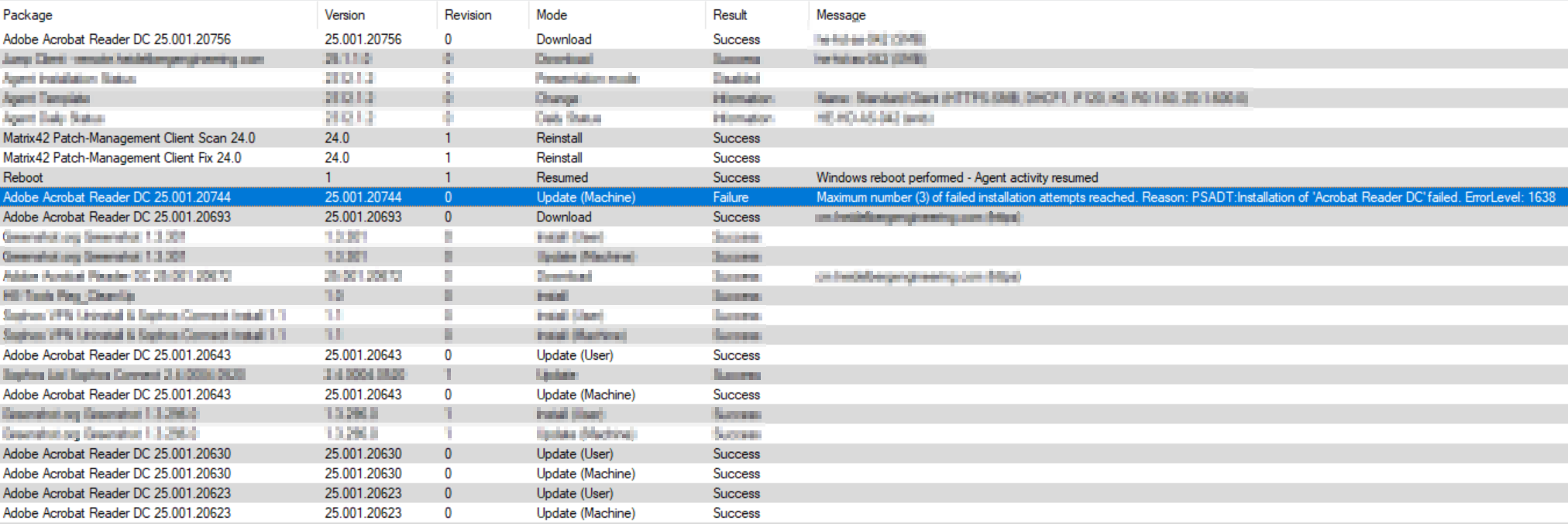Select Matrix42 Patch-Management Client Scan 24.0 row
The width and height of the screenshot is (1568, 524).
[129, 138]
